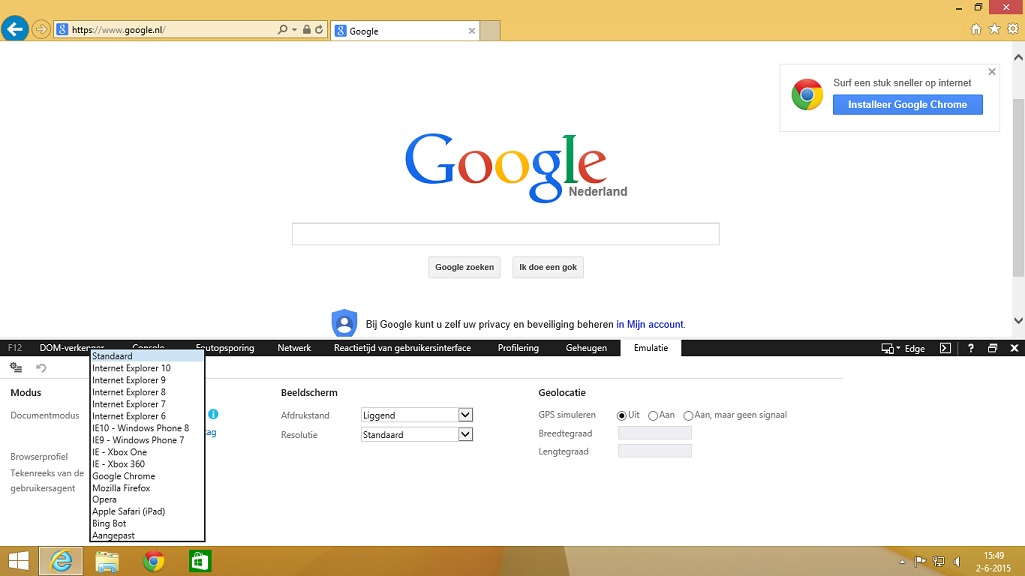The height and width of the screenshot is (576, 1025).
Task: Switch to the Netwerk tab
Action: point(294,348)
